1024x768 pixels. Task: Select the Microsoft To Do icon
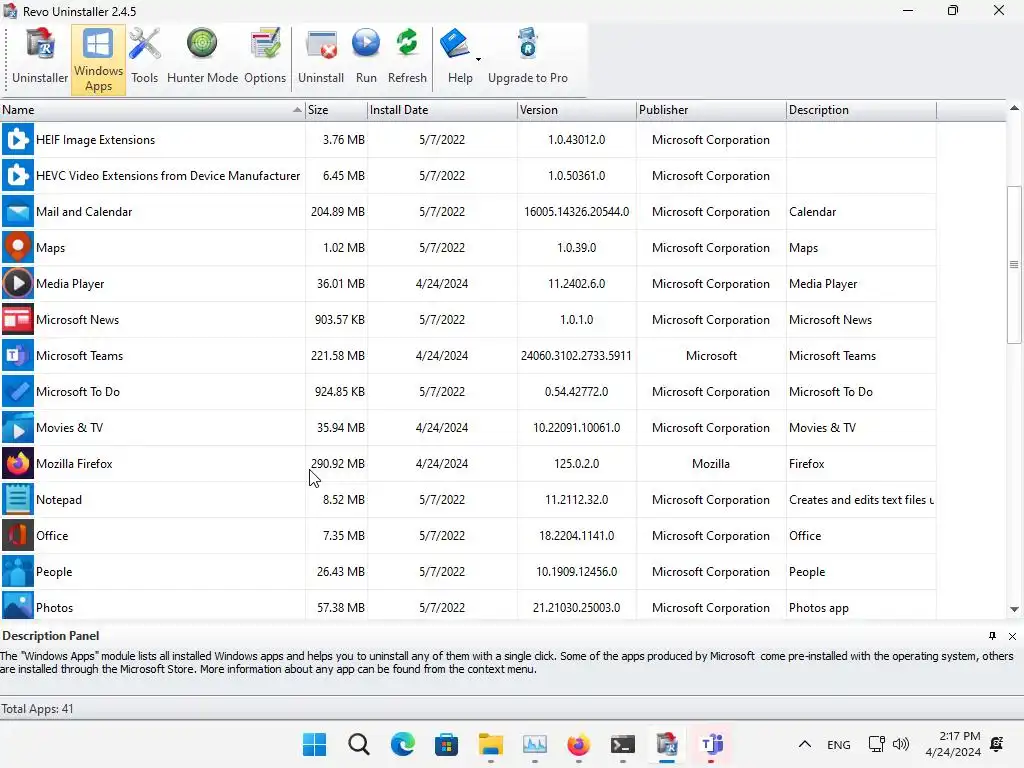(x=18, y=391)
